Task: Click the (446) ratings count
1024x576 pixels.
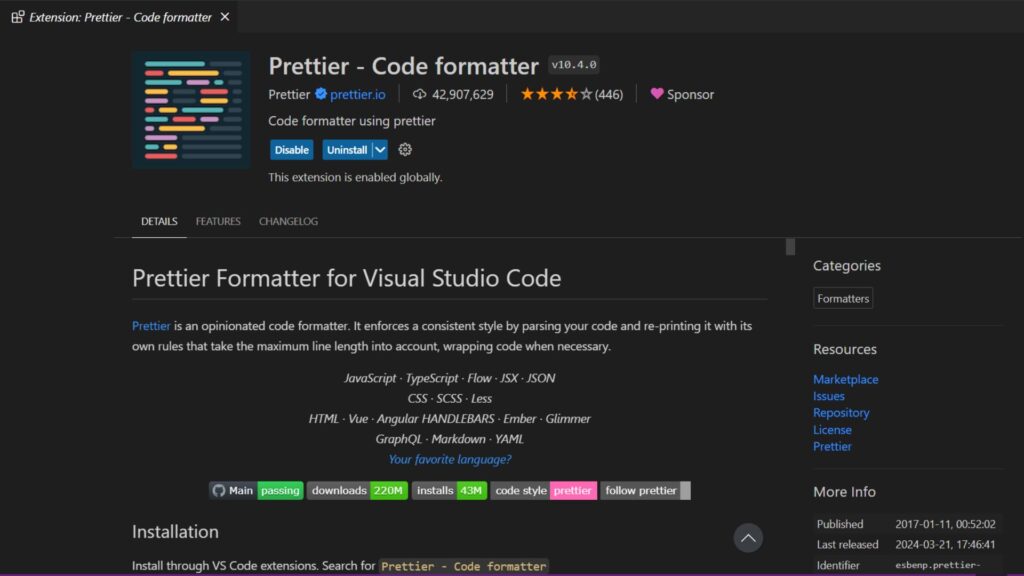Action: pos(609,94)
